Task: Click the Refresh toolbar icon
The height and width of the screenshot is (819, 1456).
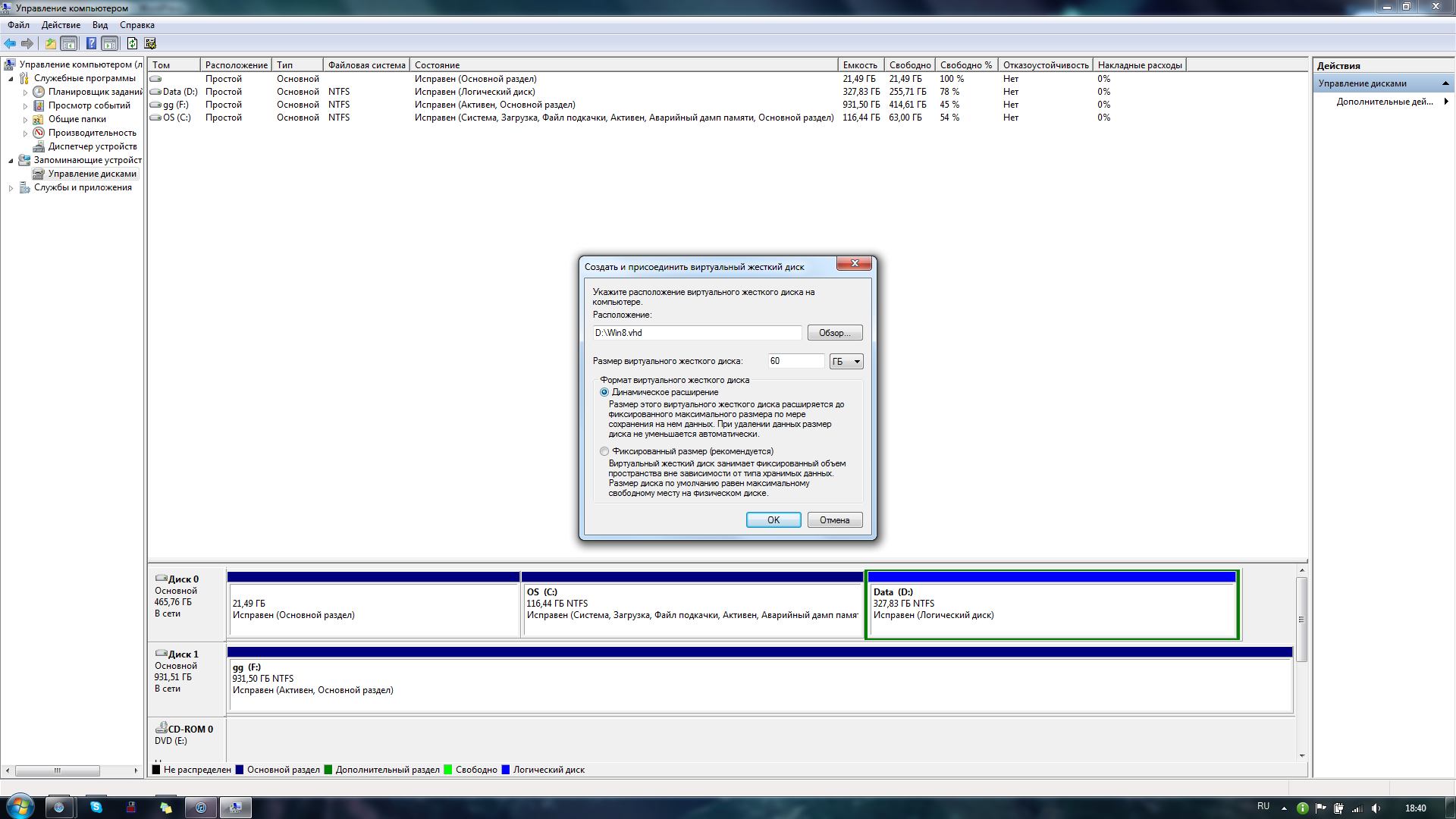Action: [x=132, y=43]
